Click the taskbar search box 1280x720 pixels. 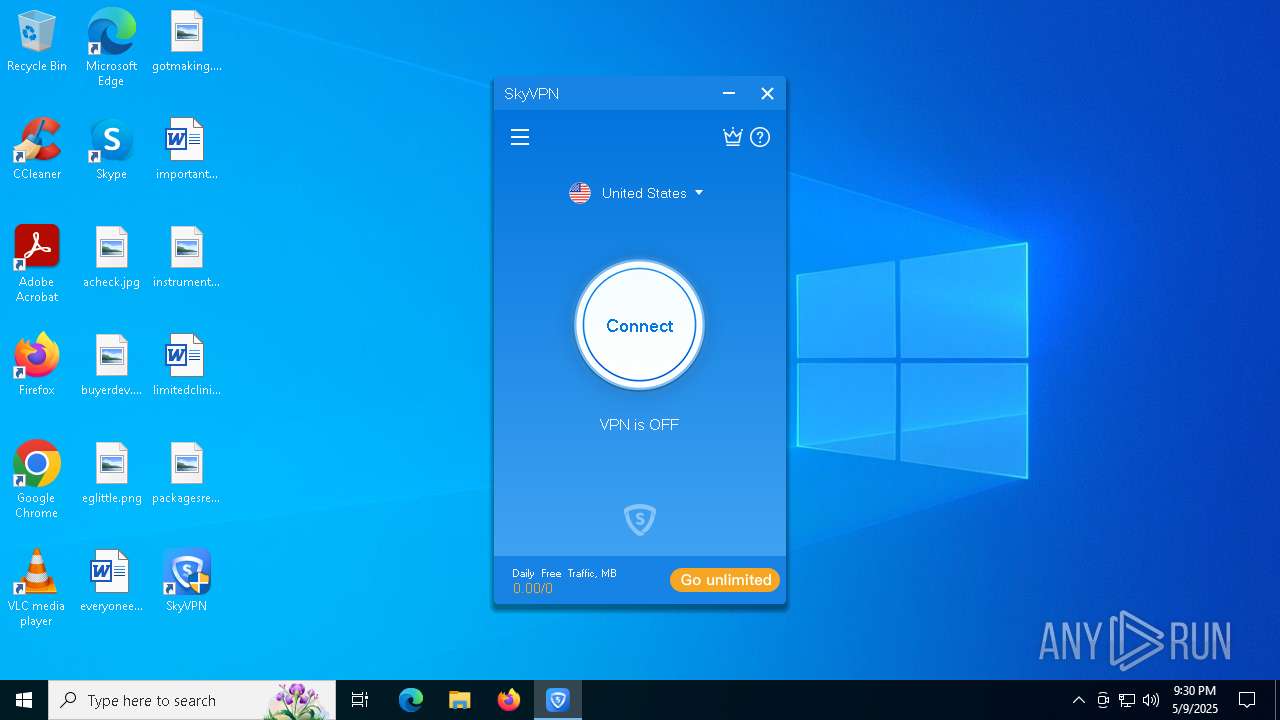click(x=192, y=700)
